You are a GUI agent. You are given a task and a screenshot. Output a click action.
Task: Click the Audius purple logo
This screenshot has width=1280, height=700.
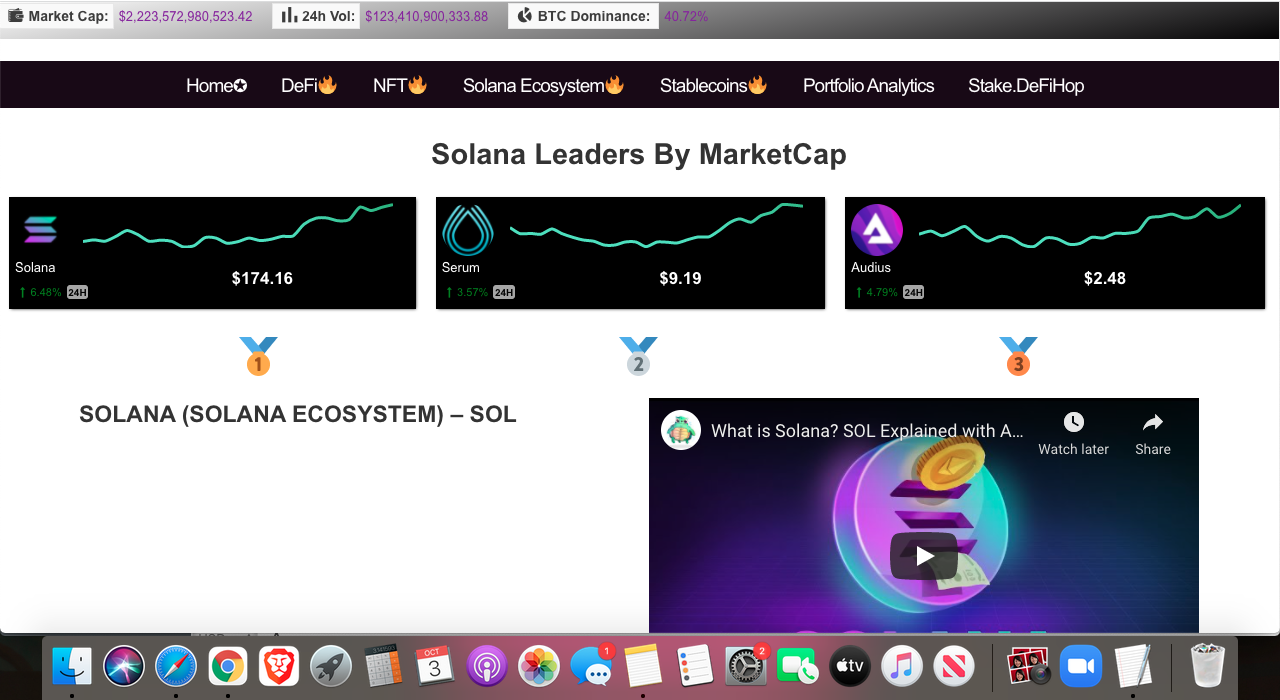click(877, 230)
